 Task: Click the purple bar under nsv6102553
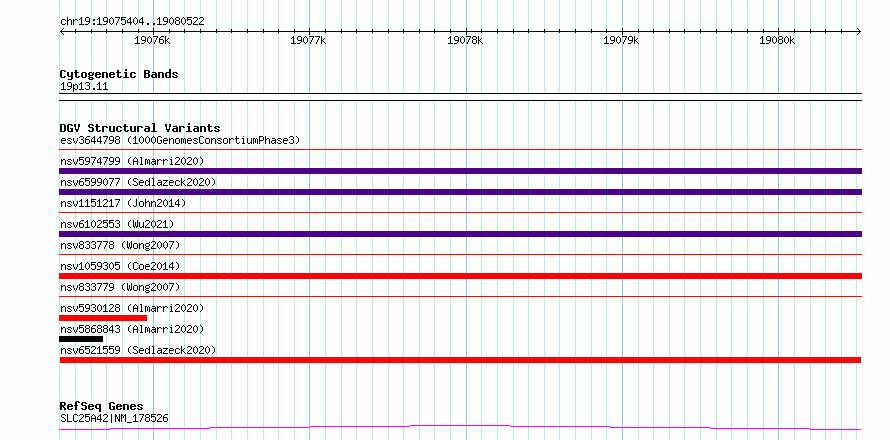(x=460, y=234)
